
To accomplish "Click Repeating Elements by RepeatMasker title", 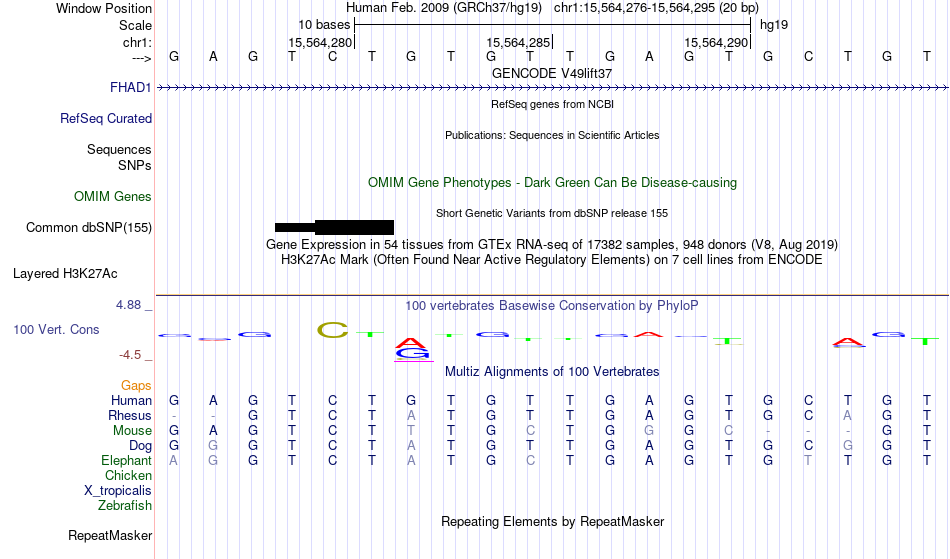I will [x=552, y=522].
